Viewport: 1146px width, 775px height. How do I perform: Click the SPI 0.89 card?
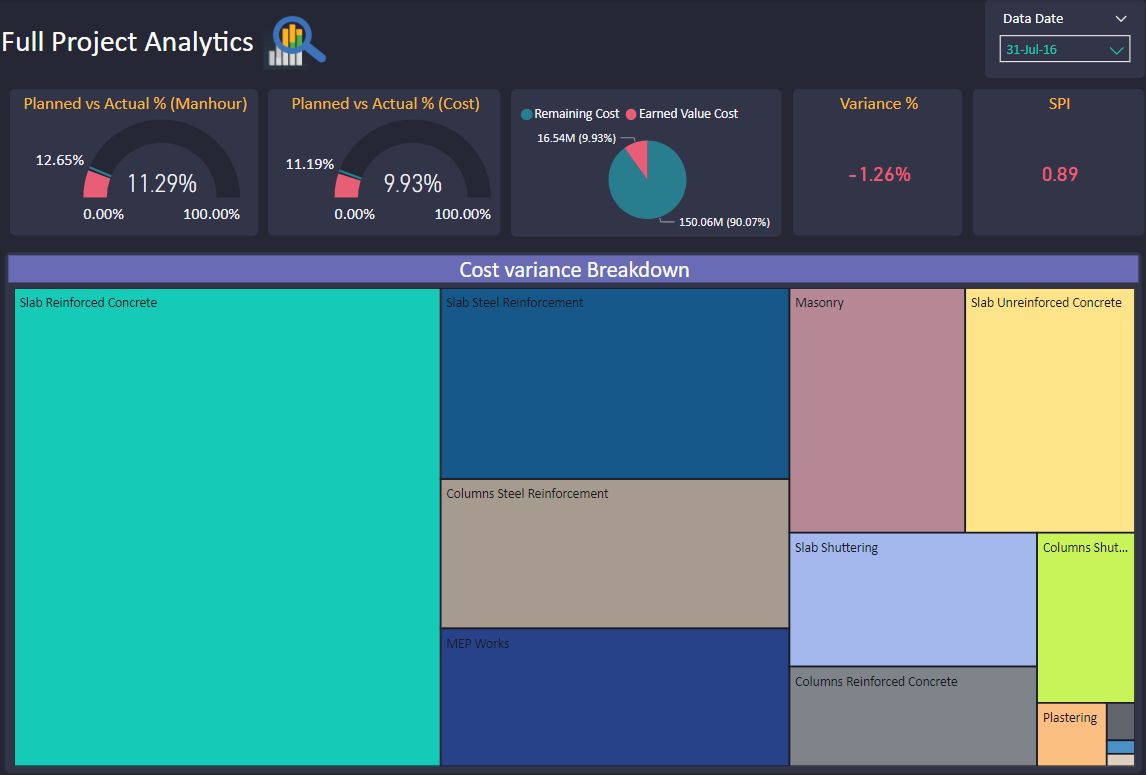click(1059, 162)
